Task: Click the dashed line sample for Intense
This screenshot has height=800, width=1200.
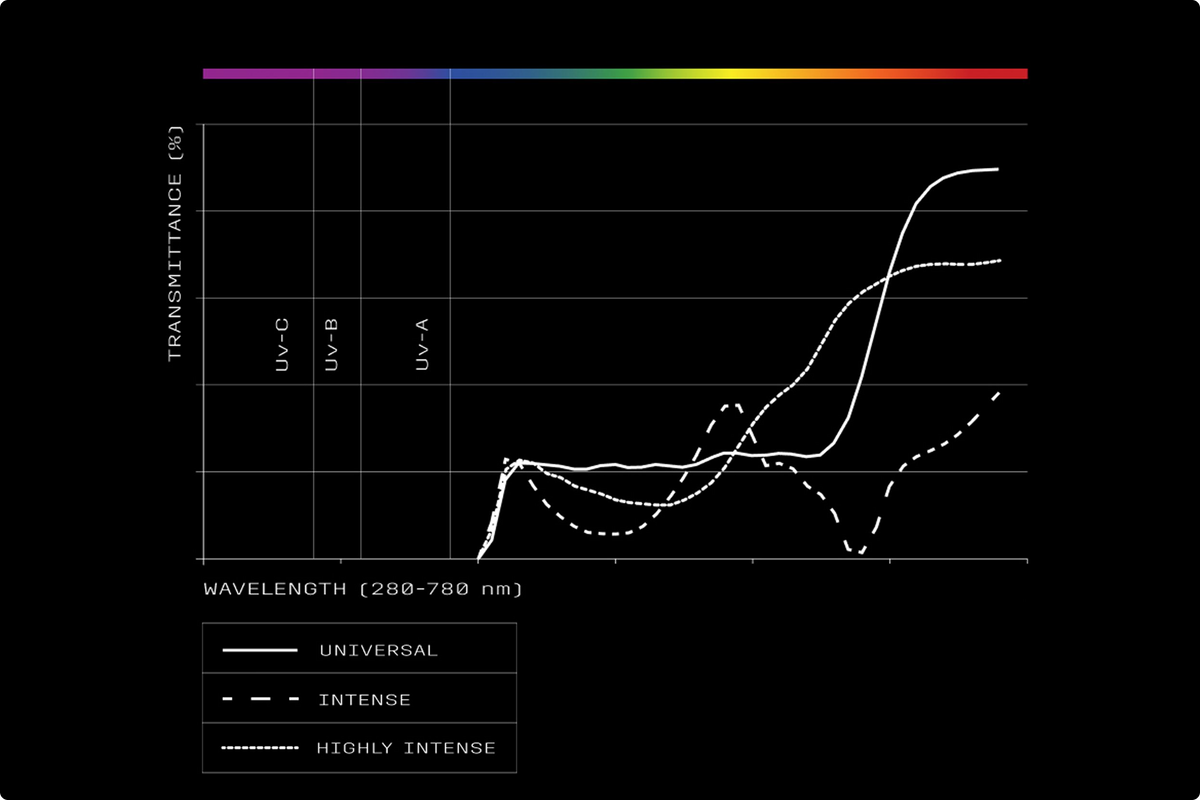Action: tap(260, 699)
